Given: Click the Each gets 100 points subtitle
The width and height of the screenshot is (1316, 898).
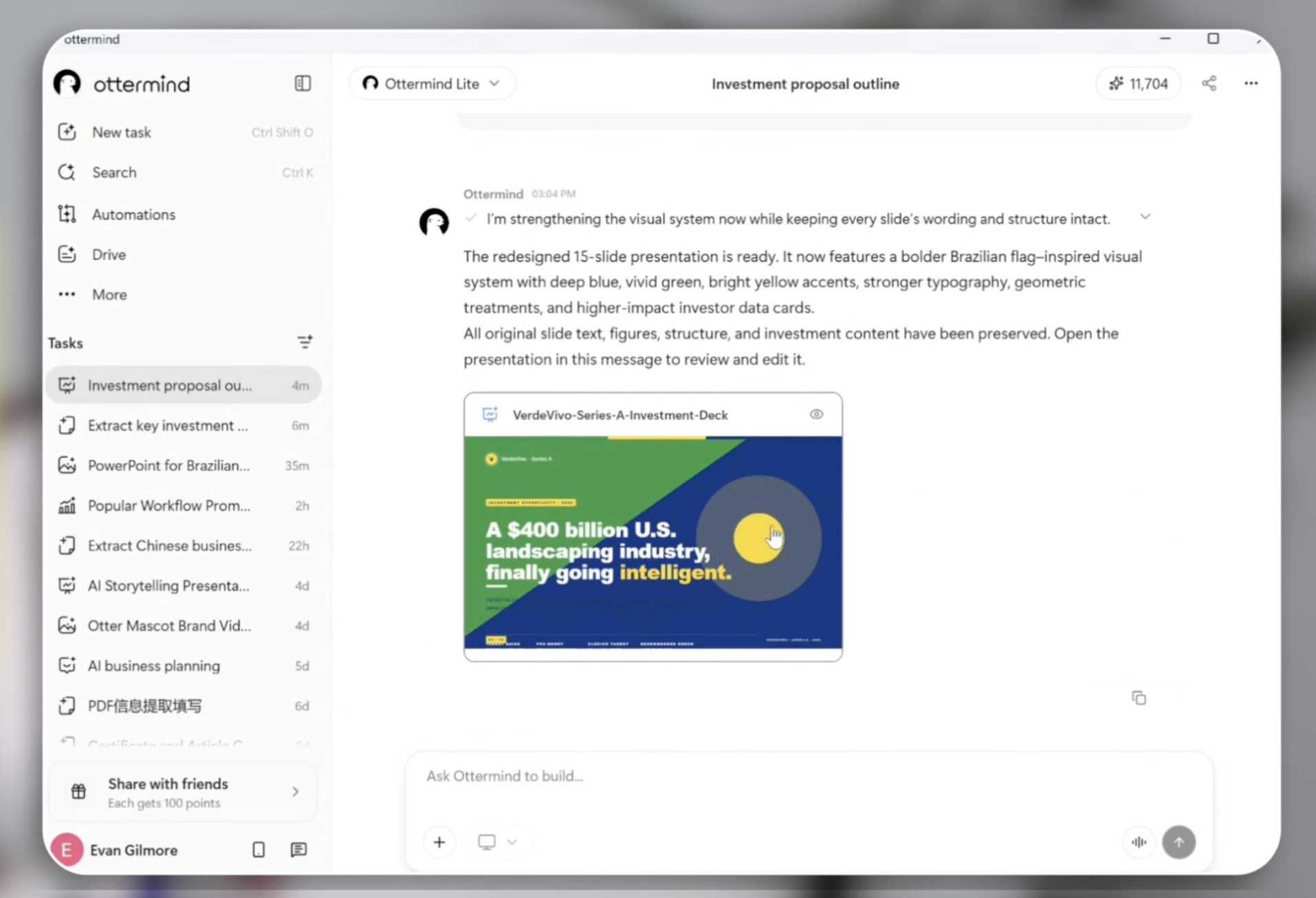Looking at the screenshot, I should pos(164,803).
